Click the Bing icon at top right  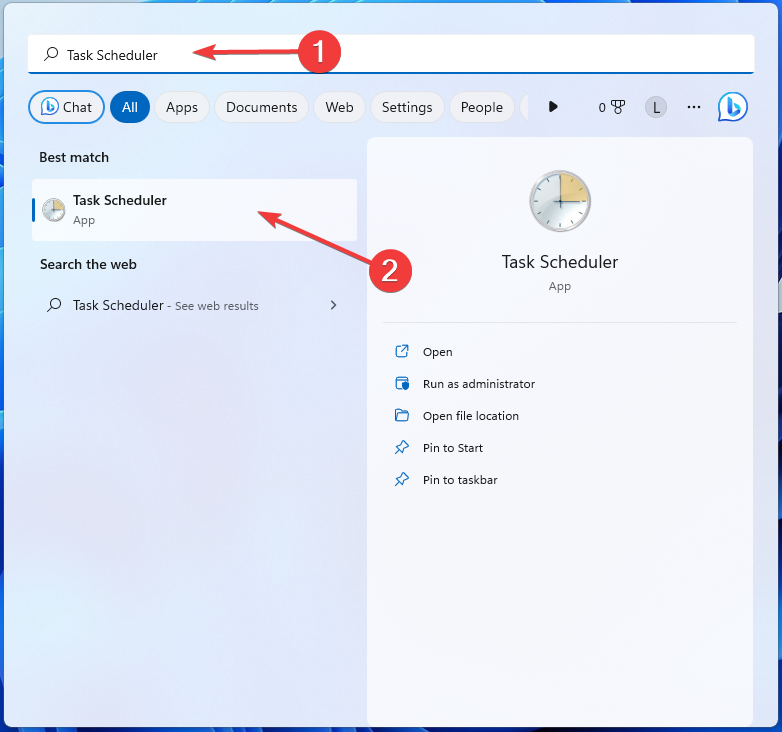point(733,107)
